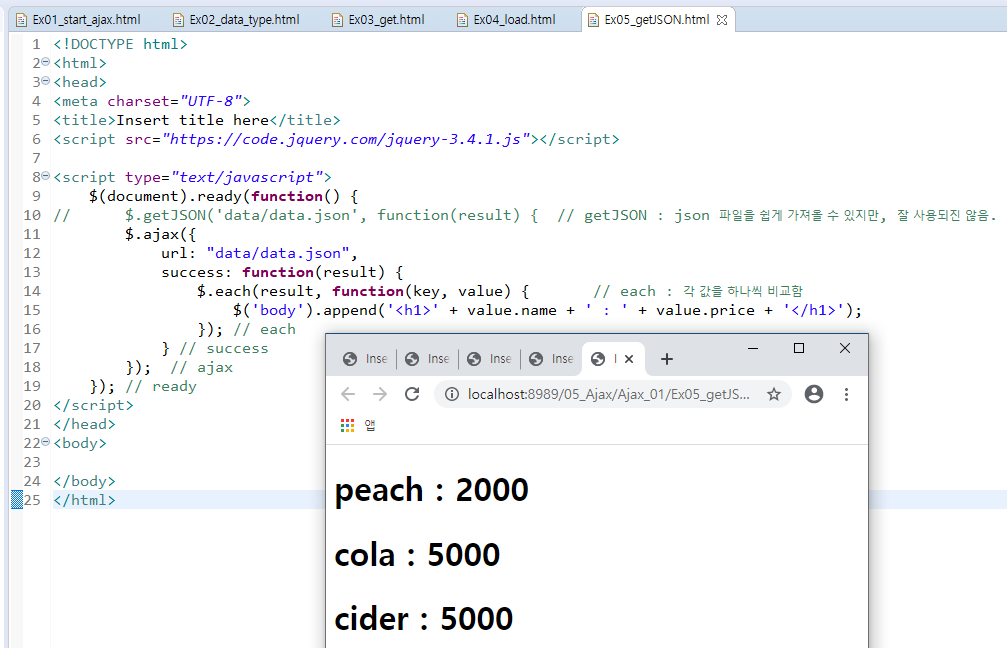This screenshot has height=648, width=1007.
Task: Click the "UTF-8" charset value
Action: click(211, 101)
